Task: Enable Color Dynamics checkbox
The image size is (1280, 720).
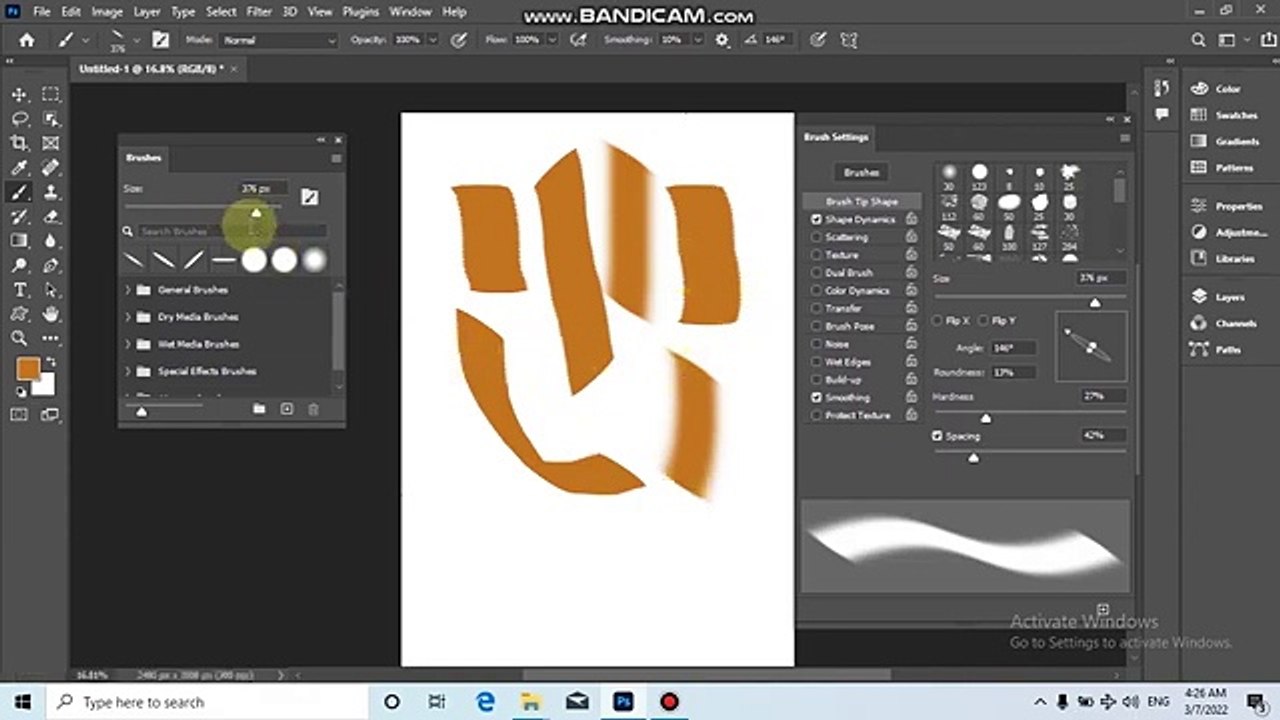Action: [816, 290]
